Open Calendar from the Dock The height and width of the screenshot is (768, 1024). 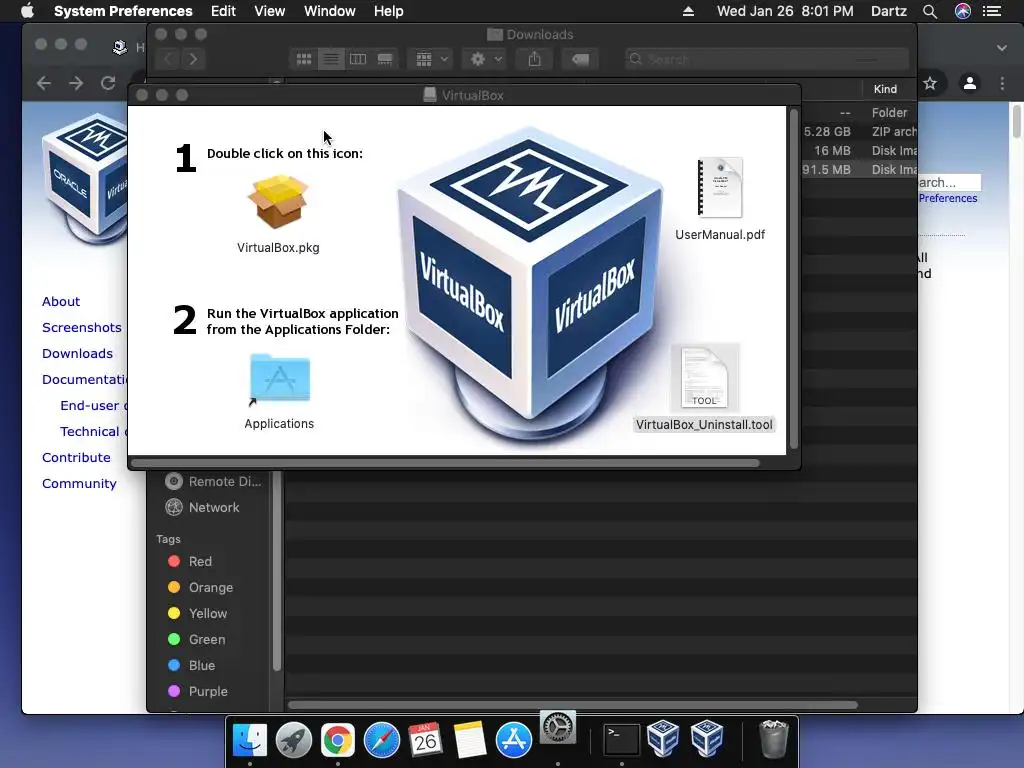coord(426,740)
